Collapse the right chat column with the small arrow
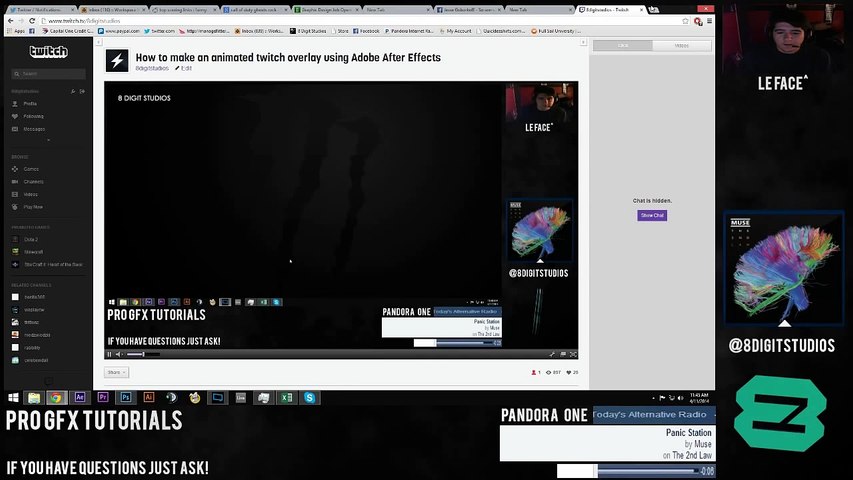853x480 pixels. [583, 42]
